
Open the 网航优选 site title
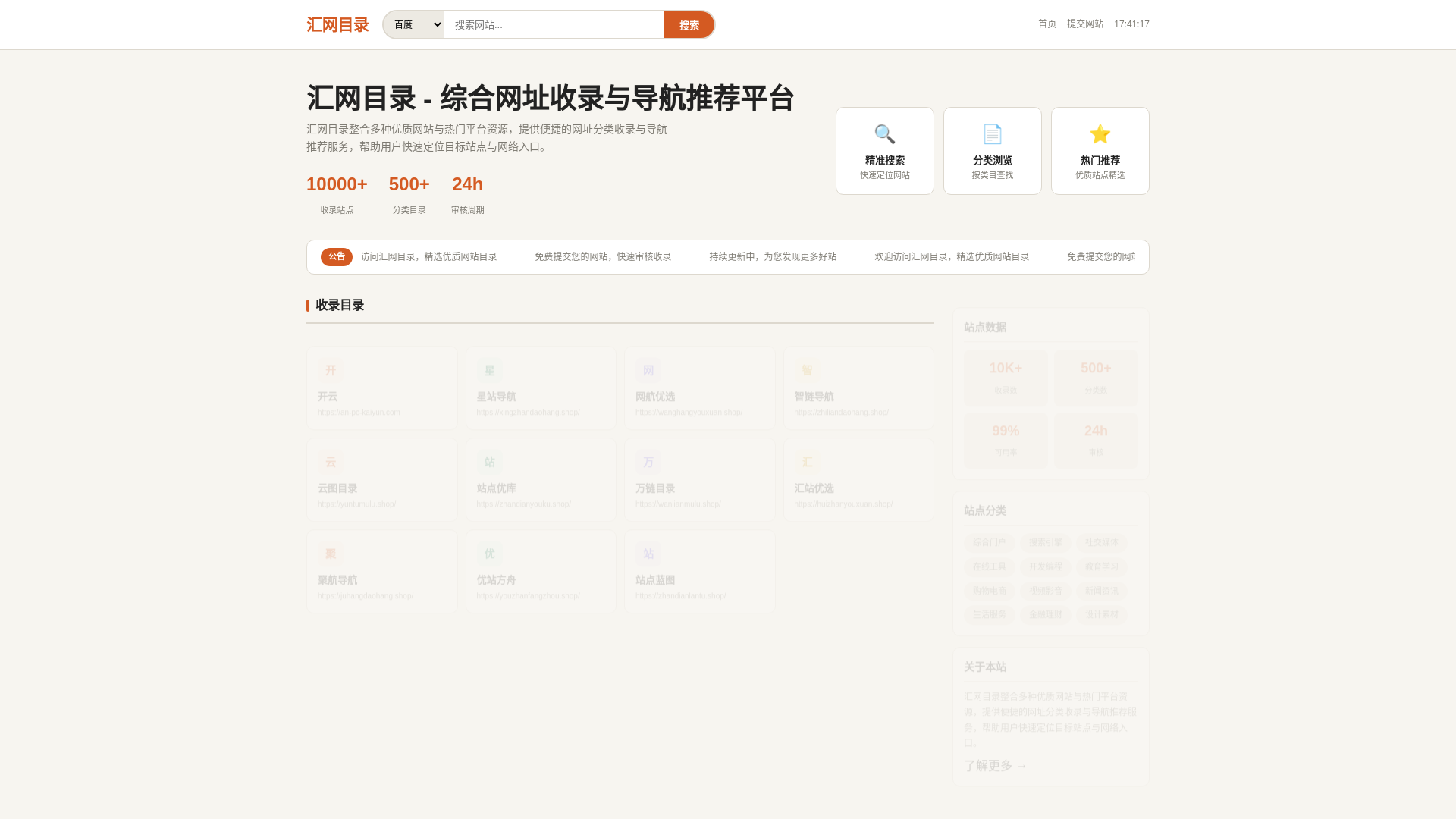click(x=655, y=397)
